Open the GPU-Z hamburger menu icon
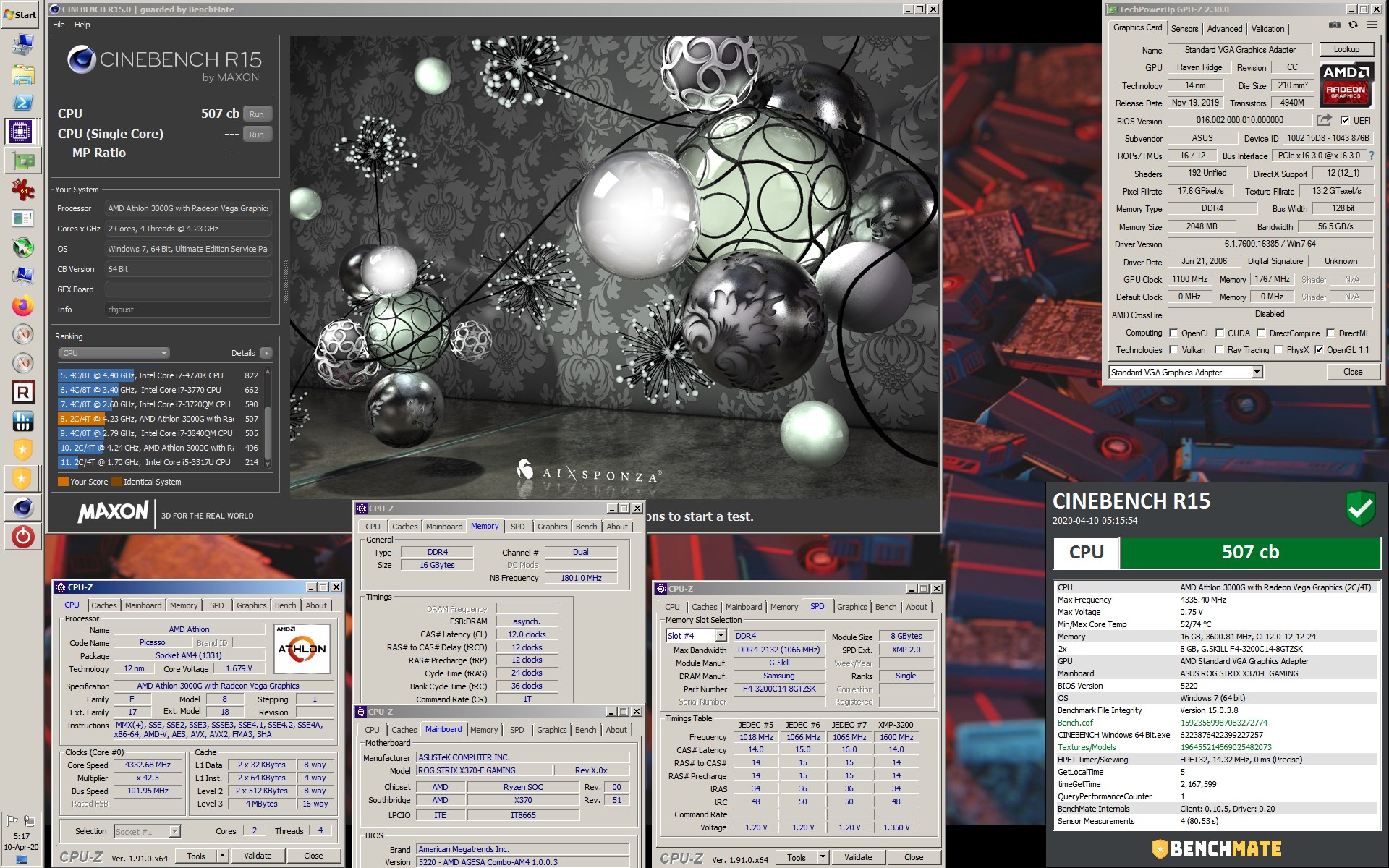 pos(1372,25)
